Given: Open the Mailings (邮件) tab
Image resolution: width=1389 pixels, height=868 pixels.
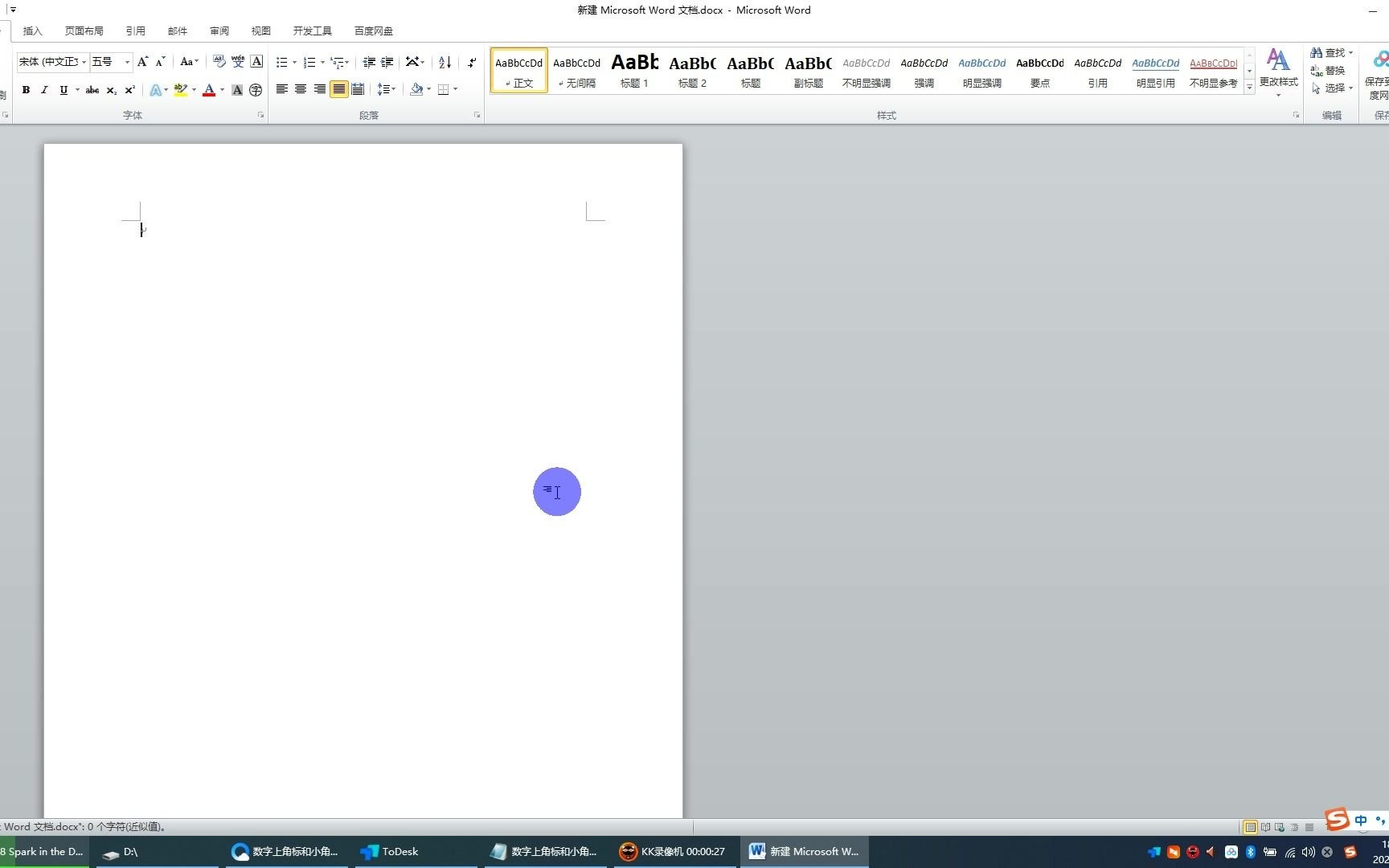Looking at the screenshot, I should pyautogui.click(x=177, y=31).
